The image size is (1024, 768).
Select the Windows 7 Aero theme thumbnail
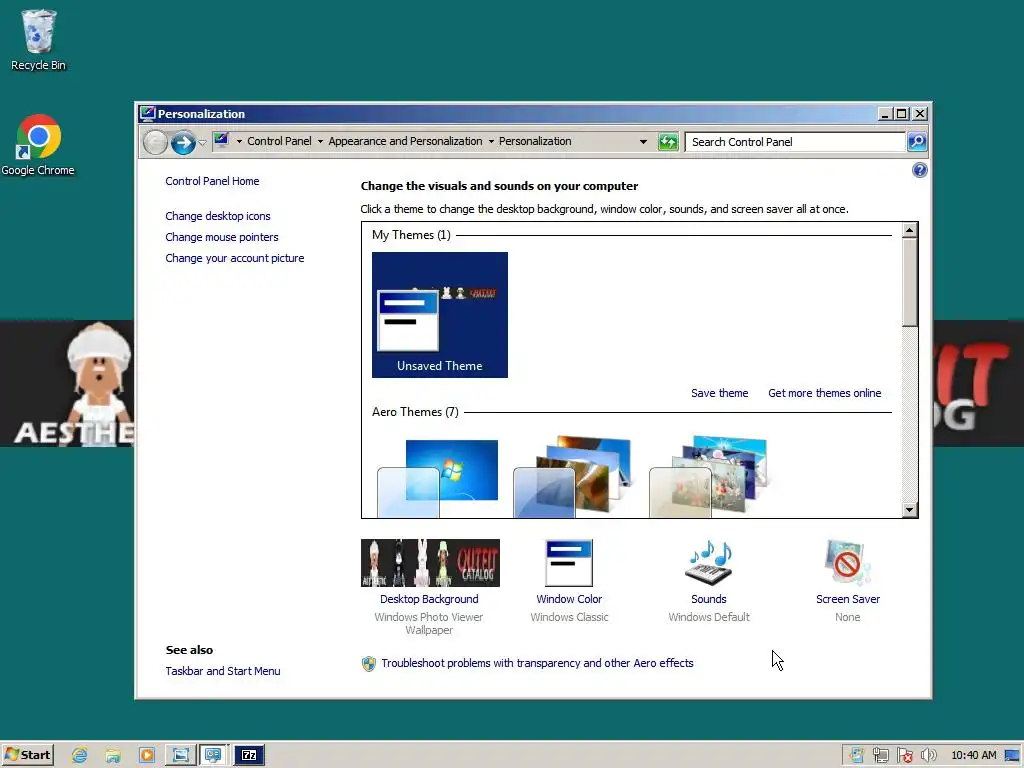438,478
